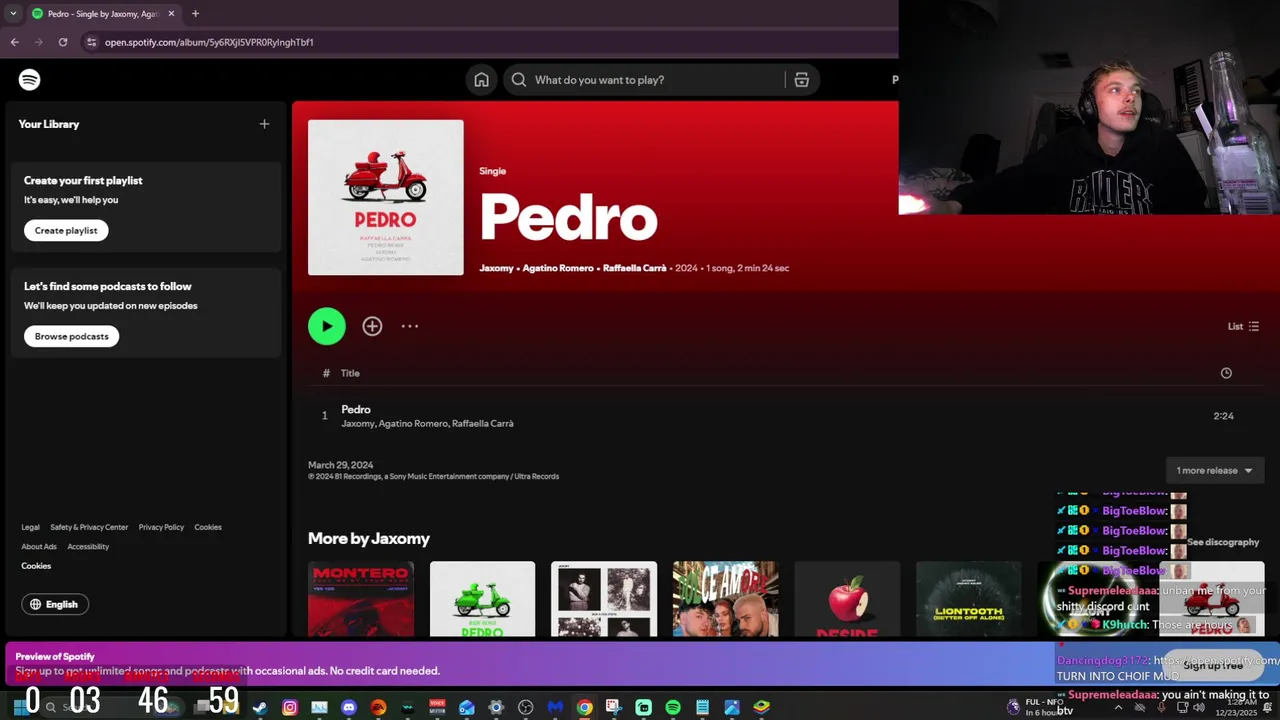The image size is (1280, 720).
Task: Open the List view options dropdown
Action: [1243, 326]
